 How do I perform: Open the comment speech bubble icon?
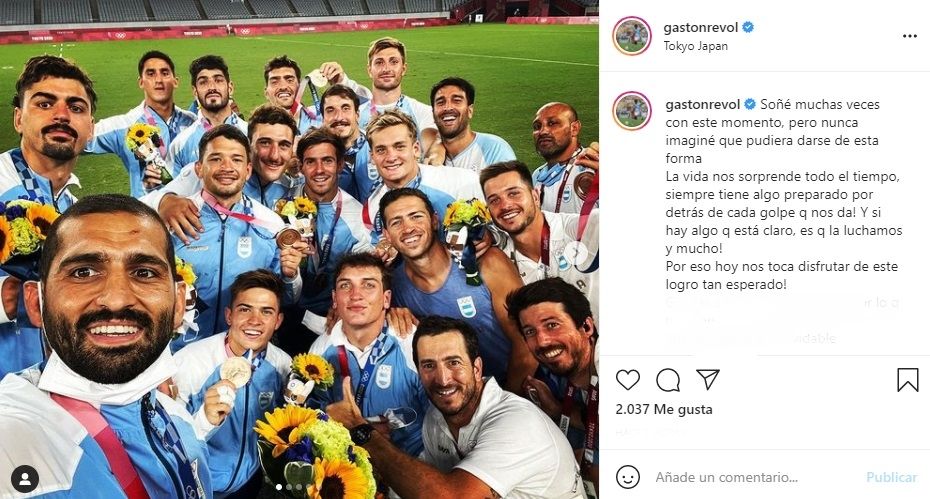668,380
